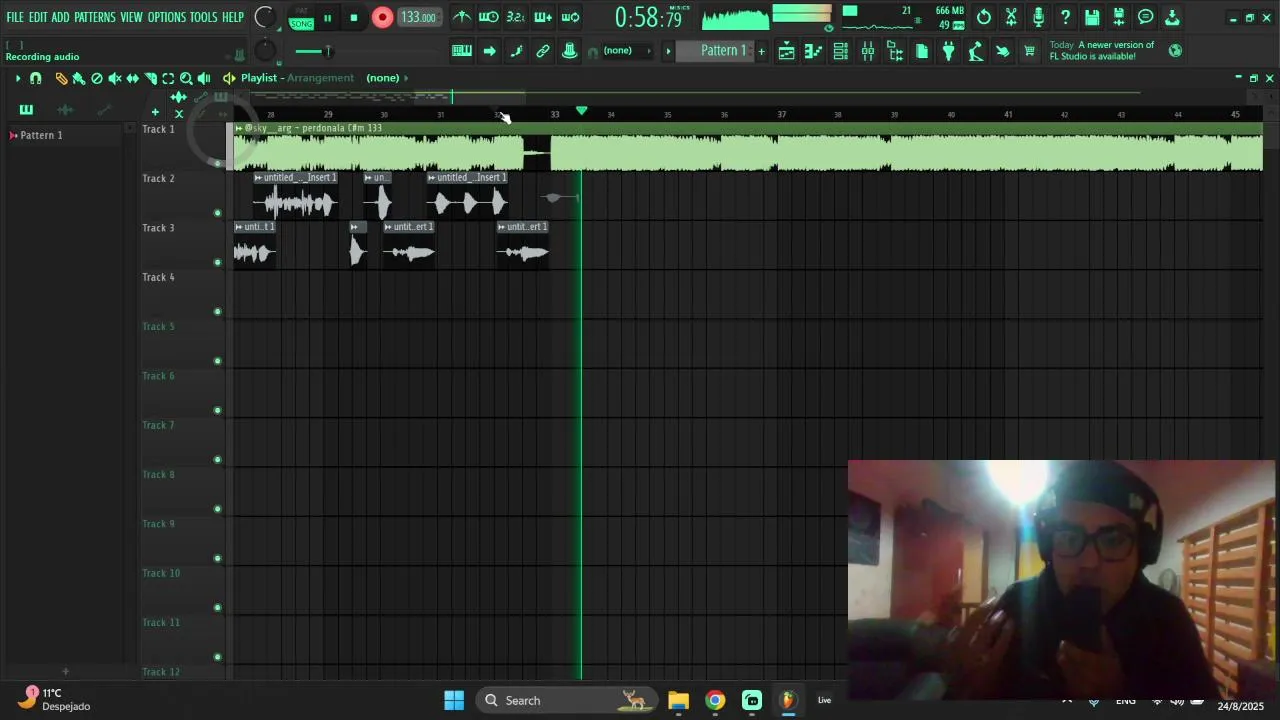Open the Playlist view icon

(x=787, y=52)
